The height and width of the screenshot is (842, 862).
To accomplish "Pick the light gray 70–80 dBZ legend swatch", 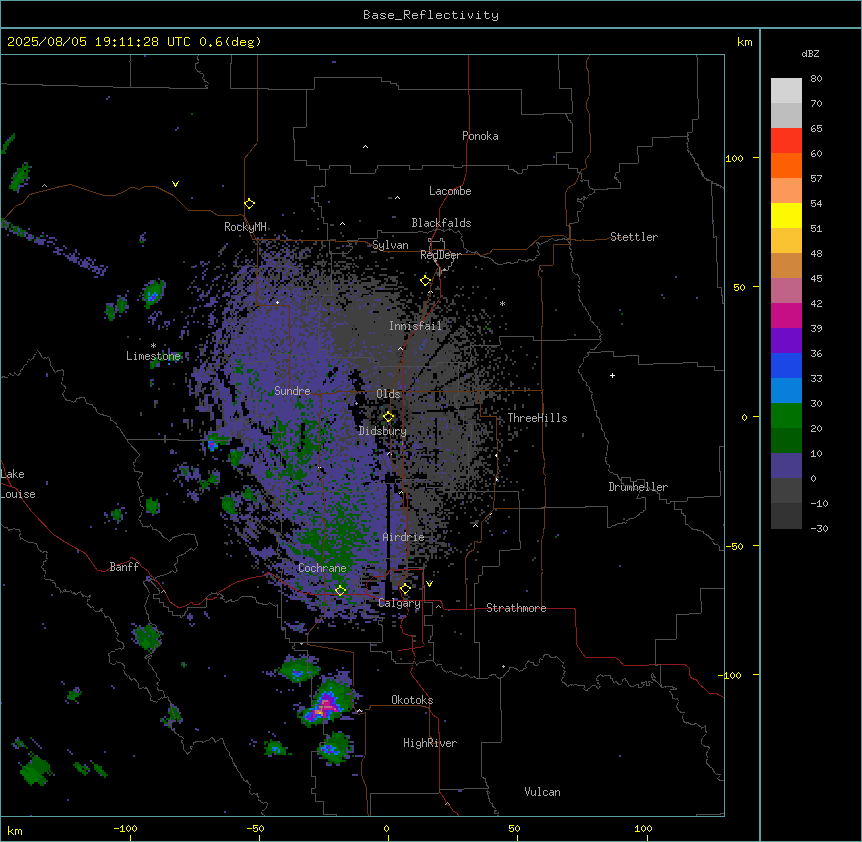I will pos(786,91).
